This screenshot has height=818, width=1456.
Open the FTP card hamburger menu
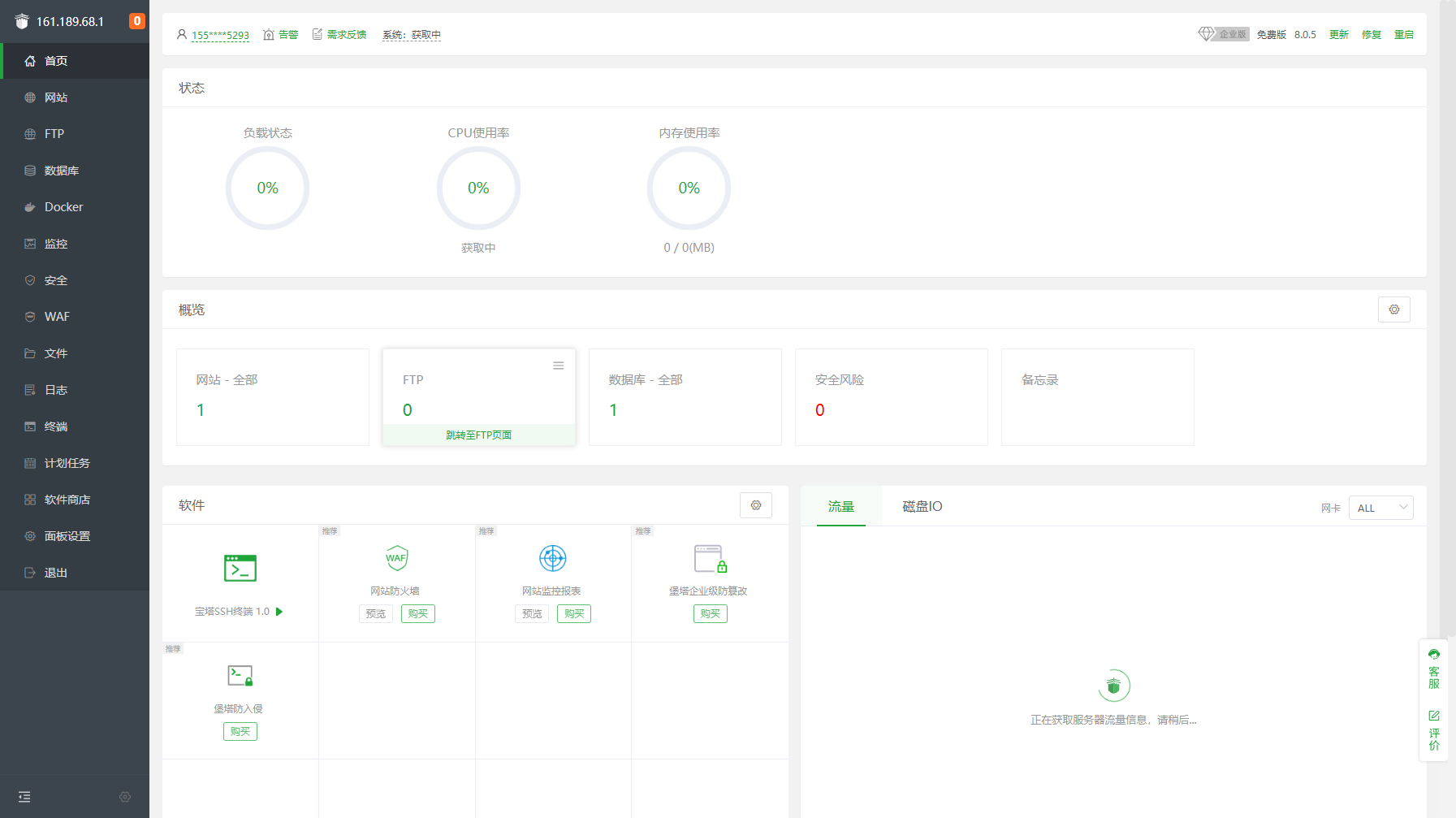[x=558, y=366]
